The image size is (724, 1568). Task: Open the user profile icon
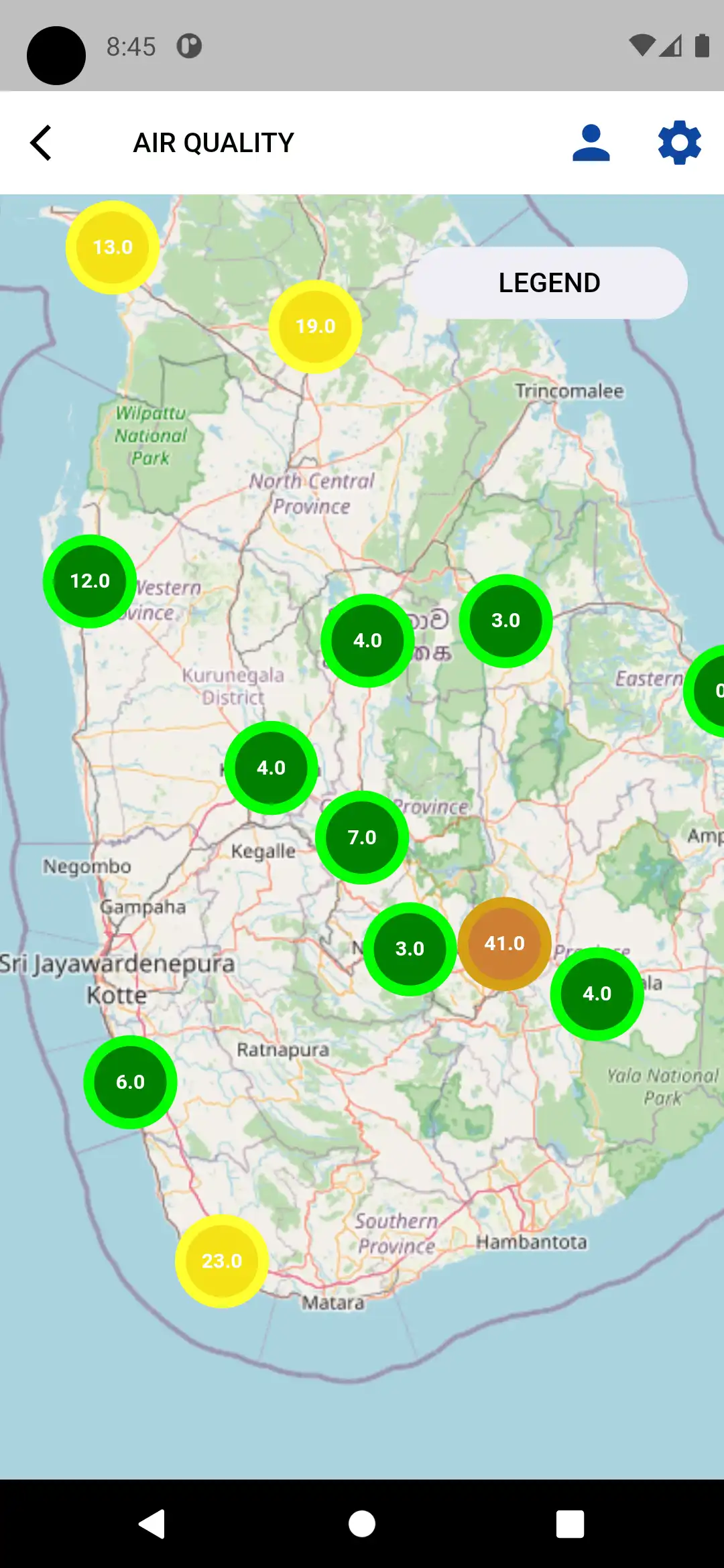591,143
